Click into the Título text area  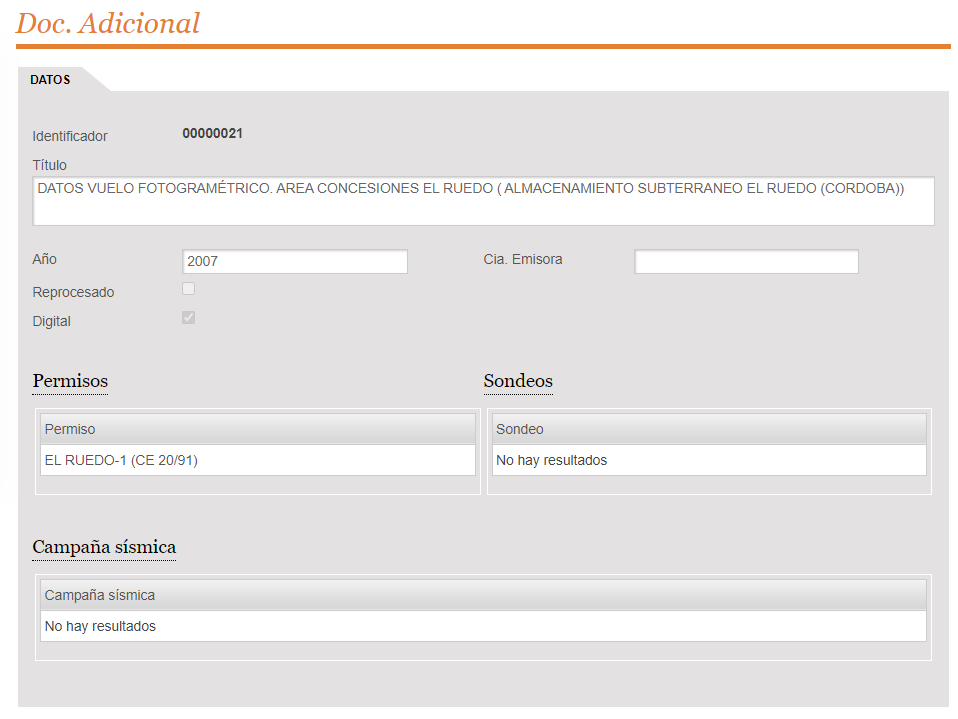pos(483,201)
